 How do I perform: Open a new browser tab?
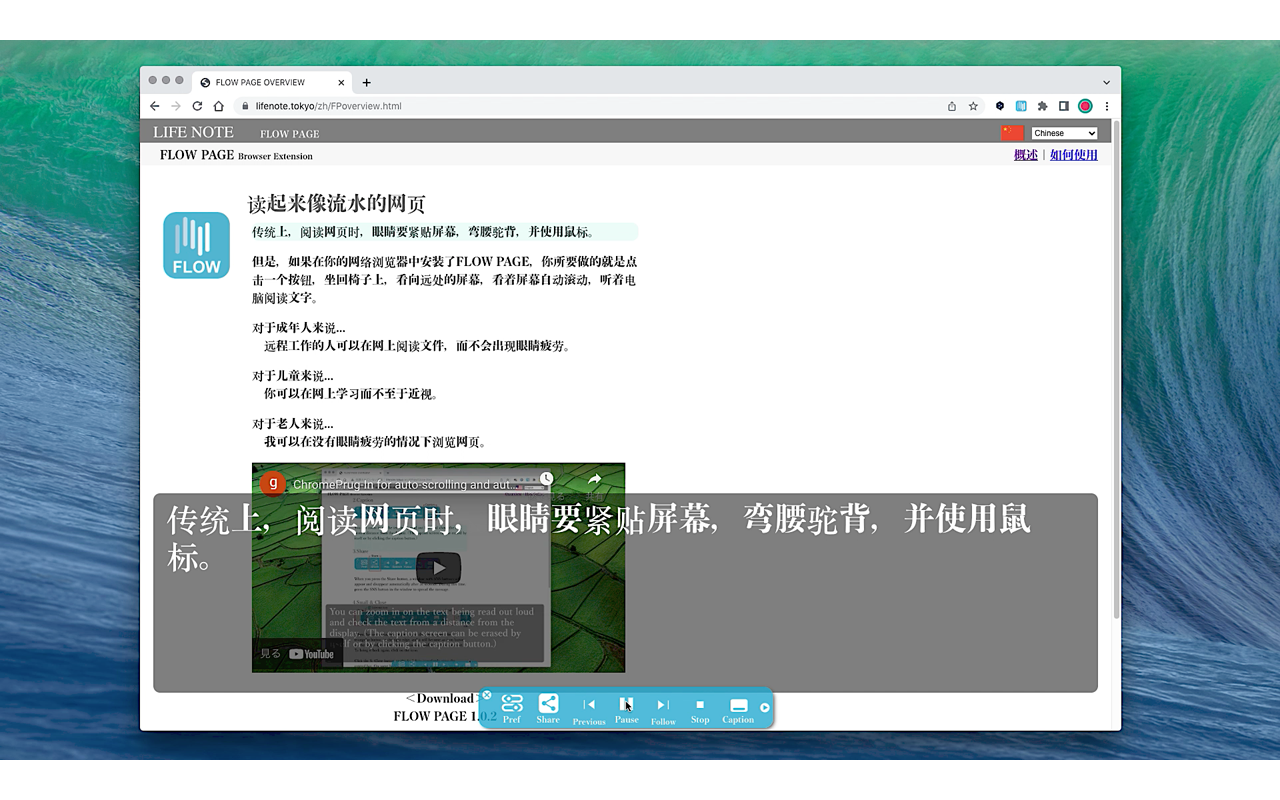point(366,83)
